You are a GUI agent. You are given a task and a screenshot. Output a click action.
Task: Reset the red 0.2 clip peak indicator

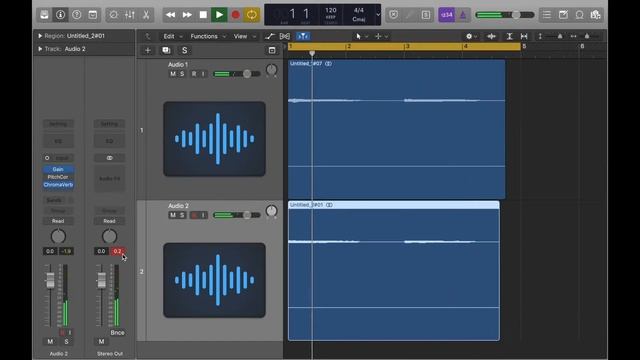(118, 251)
